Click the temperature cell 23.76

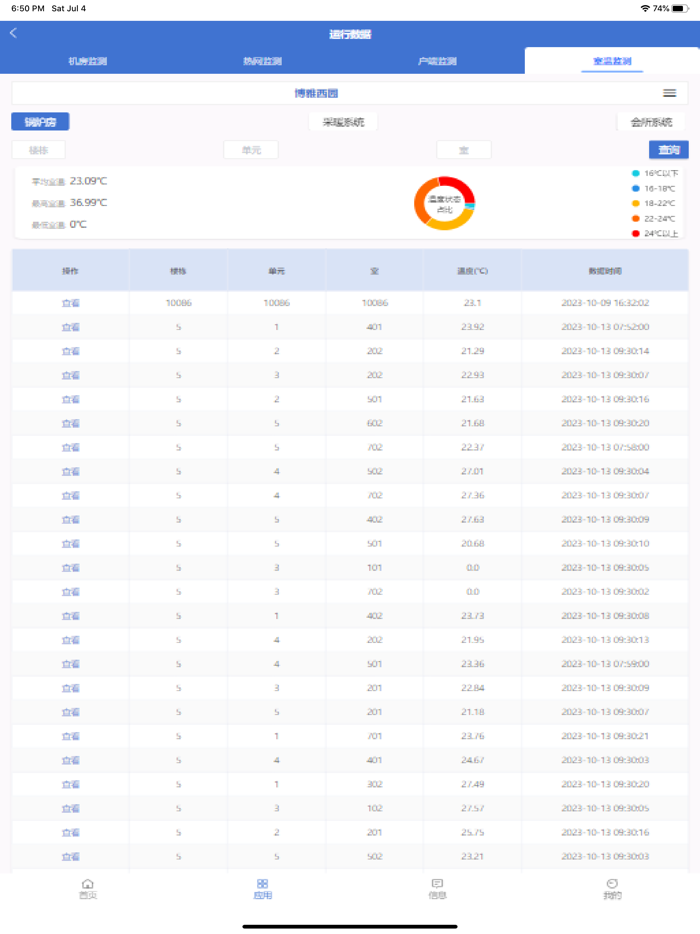[472, 736]
